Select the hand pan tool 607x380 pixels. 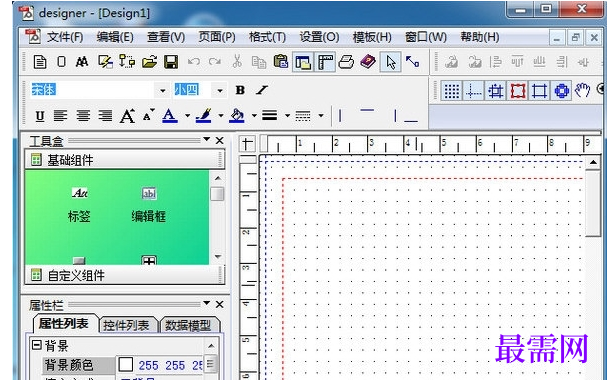[582, 91]
